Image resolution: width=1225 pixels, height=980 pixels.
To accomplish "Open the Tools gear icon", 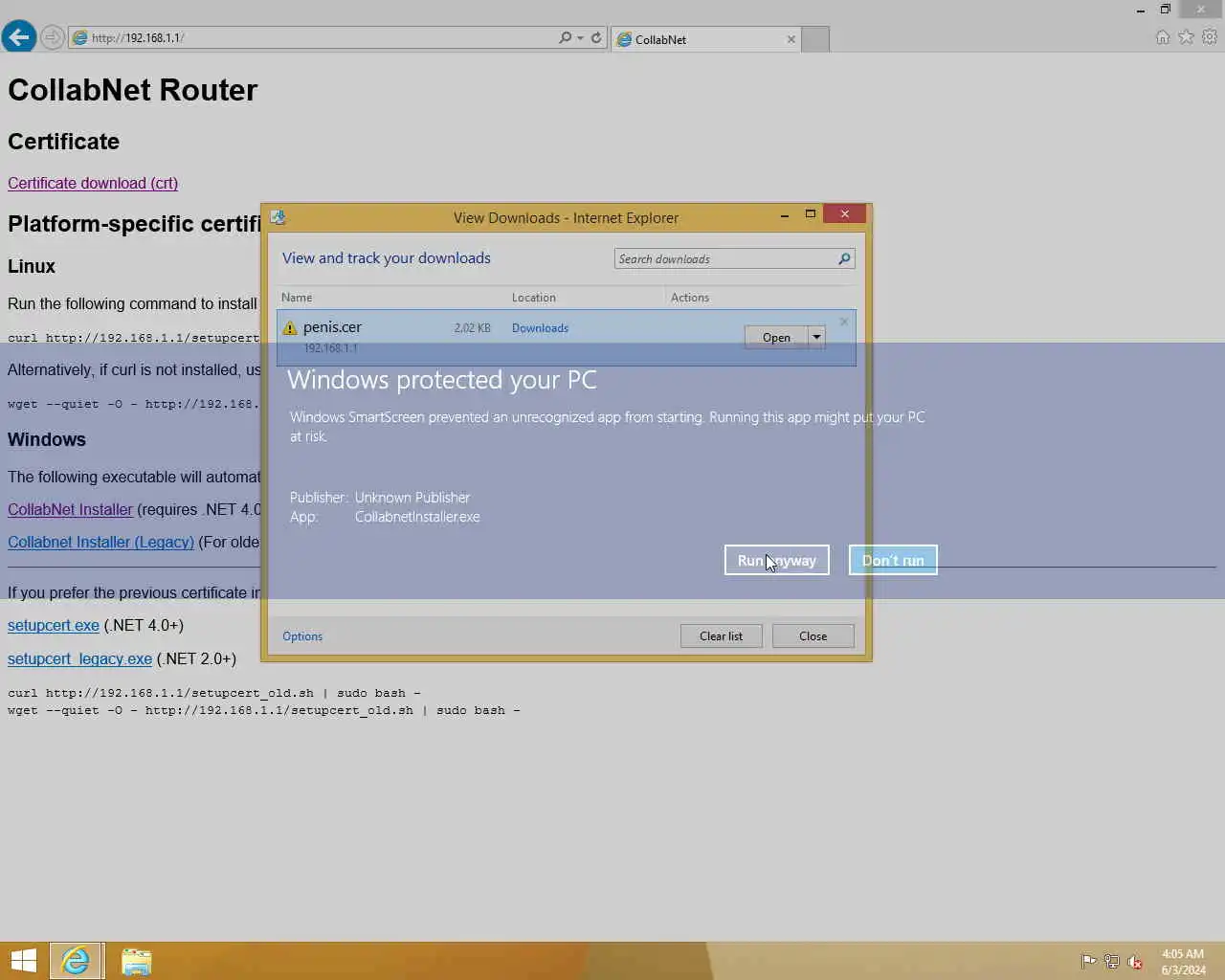I will [1210, 36].
